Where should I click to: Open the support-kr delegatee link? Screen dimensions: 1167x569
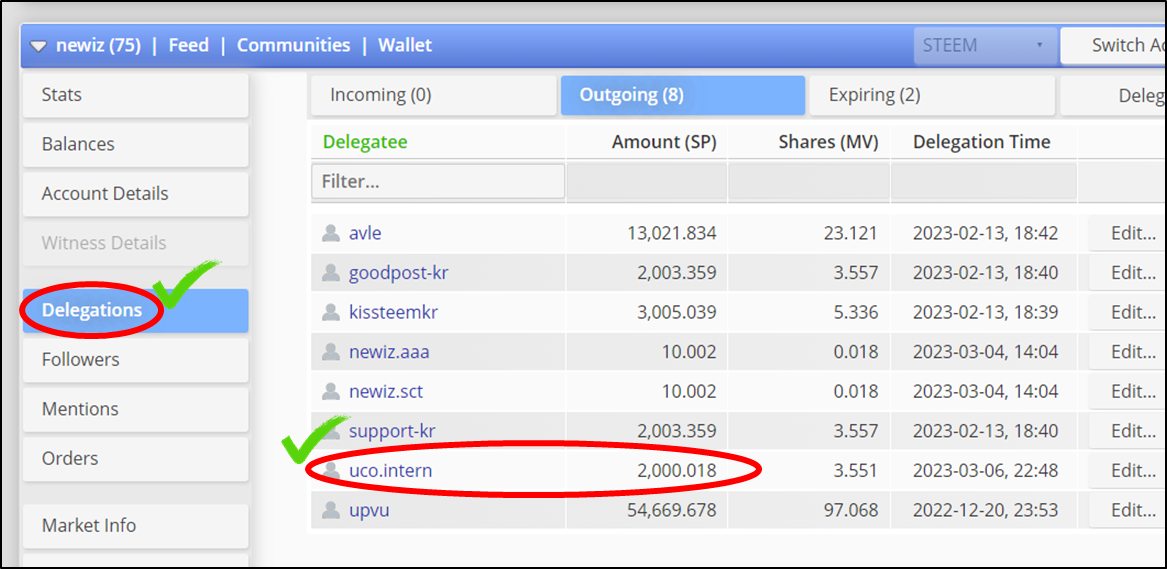(x=392, y=431)
